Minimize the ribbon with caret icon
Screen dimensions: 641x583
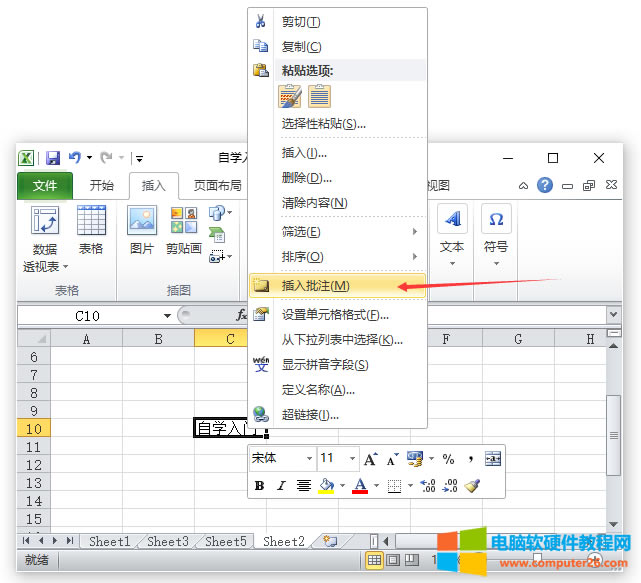click(x=523, y=186)
